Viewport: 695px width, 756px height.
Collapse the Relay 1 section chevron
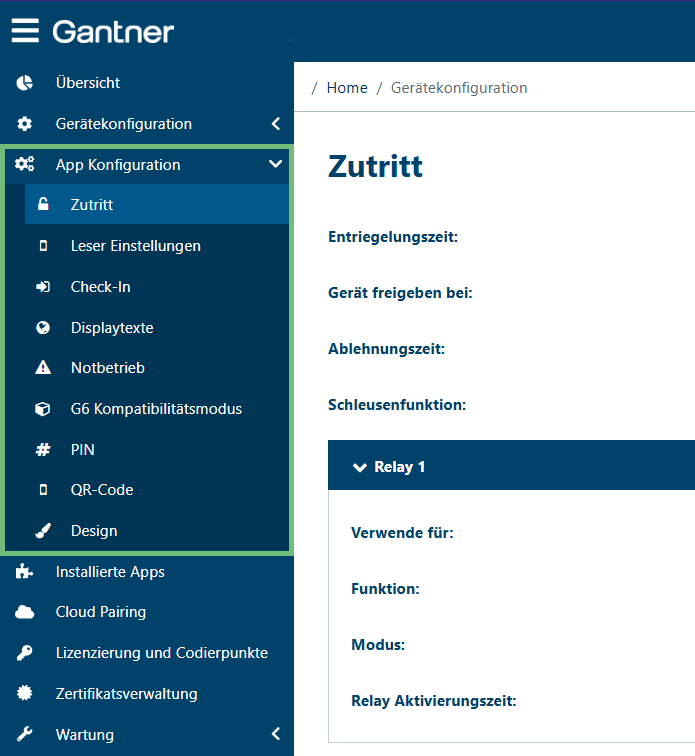(360, 467)
